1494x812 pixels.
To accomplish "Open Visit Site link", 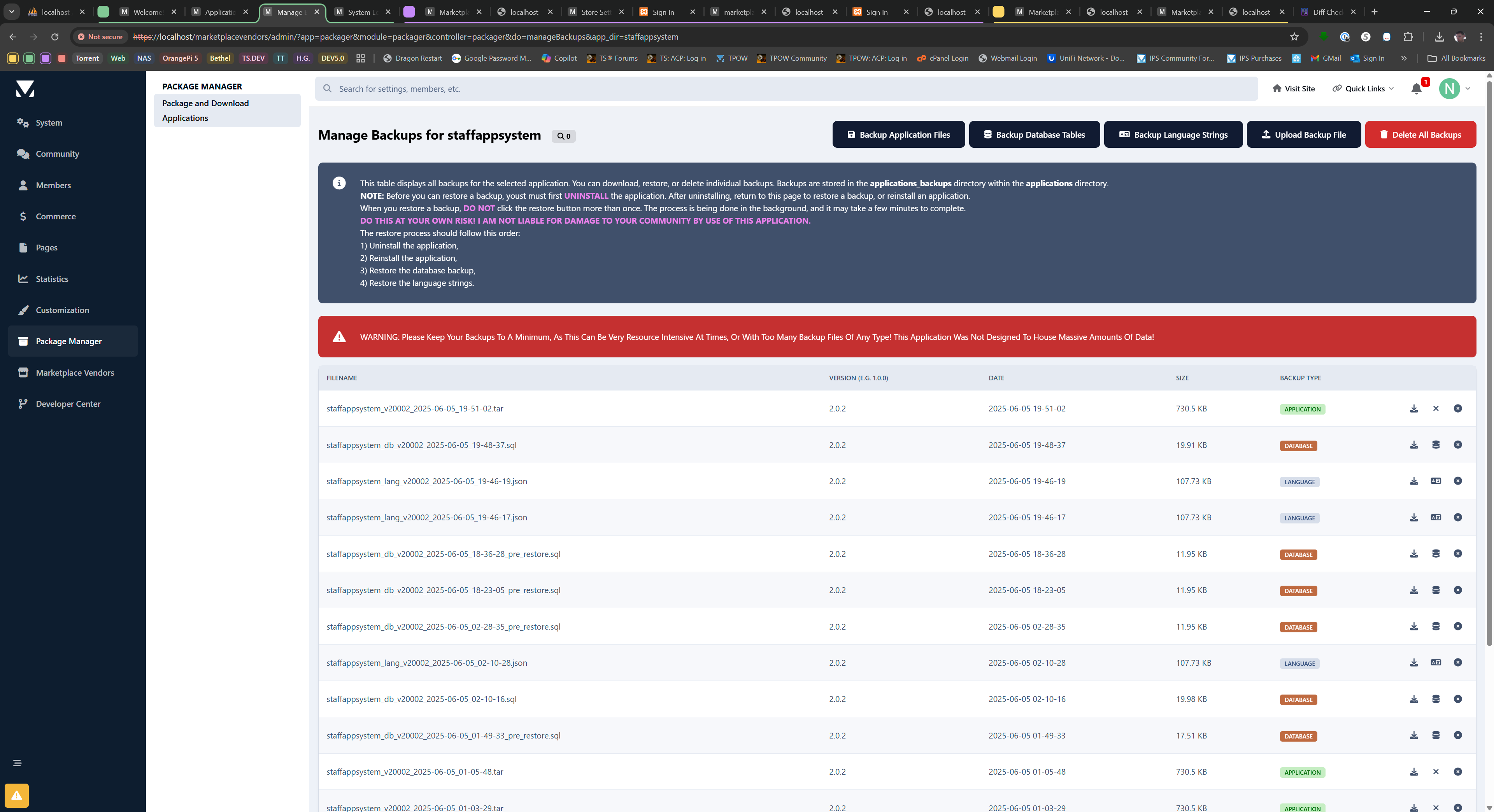I will (x=1293, y=89).
